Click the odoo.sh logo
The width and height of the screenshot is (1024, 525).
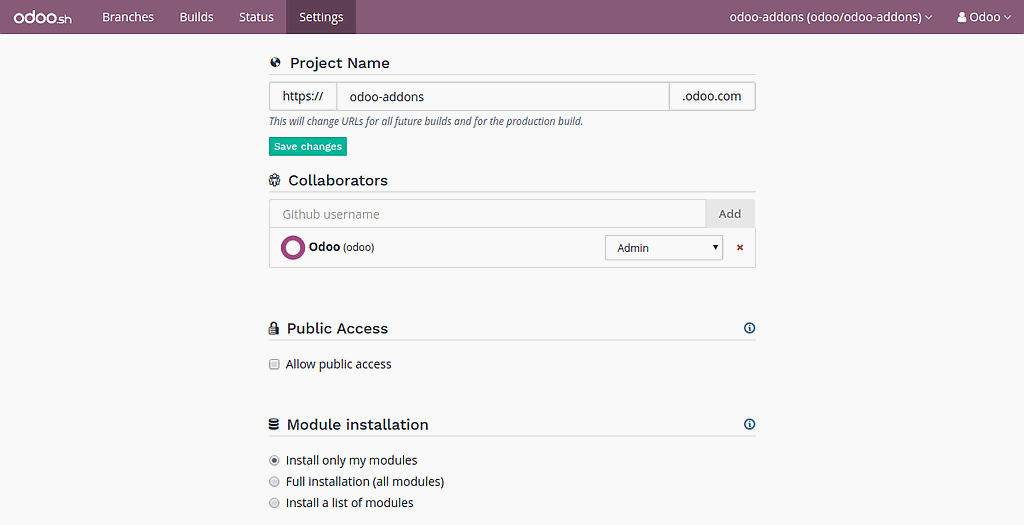[43, 17]
